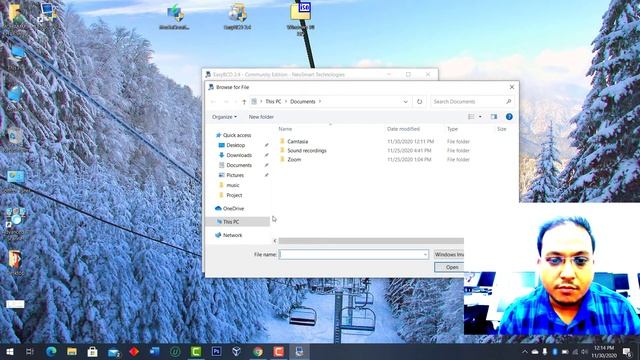The width and height of the screenshot is (640, 360).
Task: Click the EasyBCD shortcut on the desktop
Action: [x=237, y=17]
